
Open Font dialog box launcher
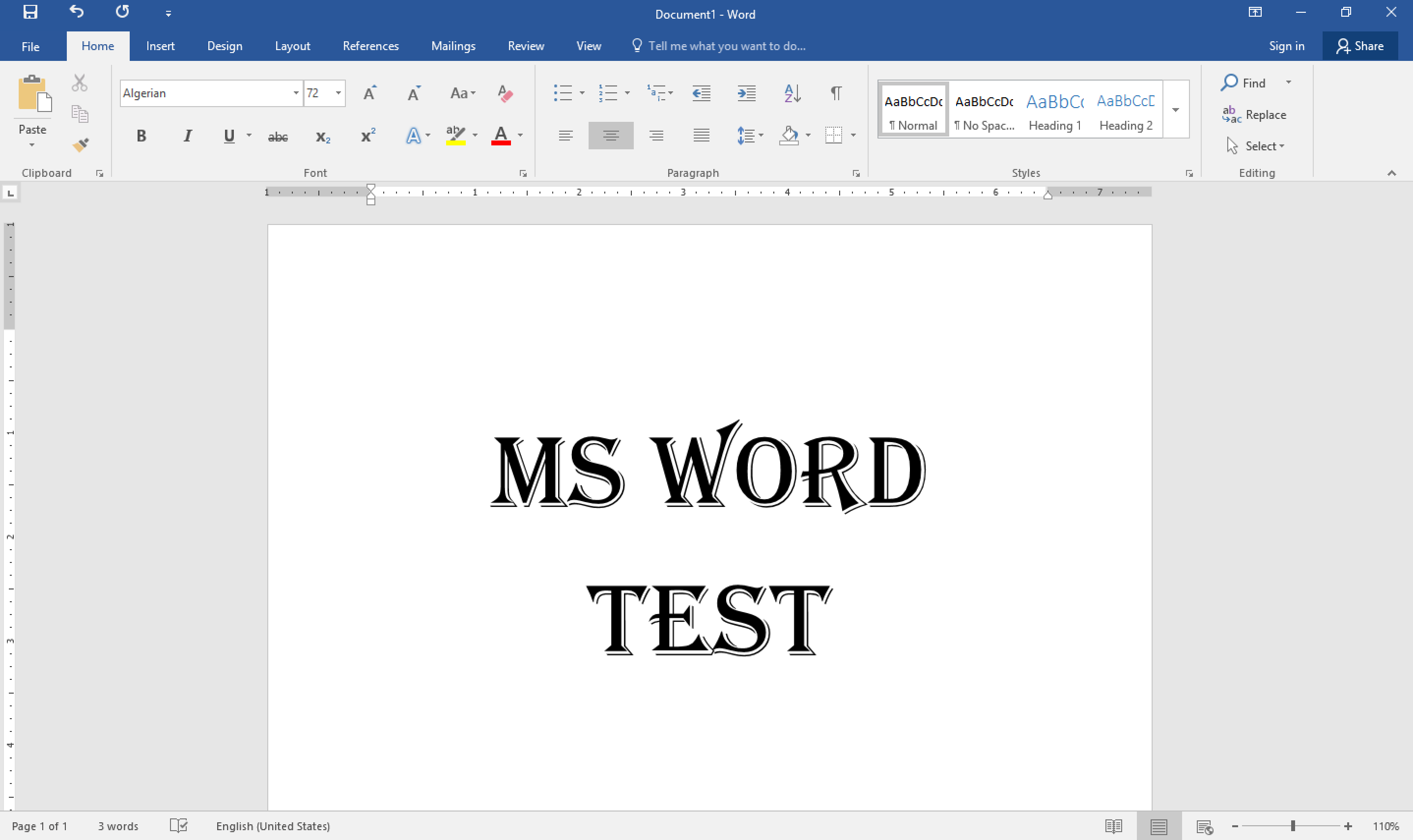point(523,174)
